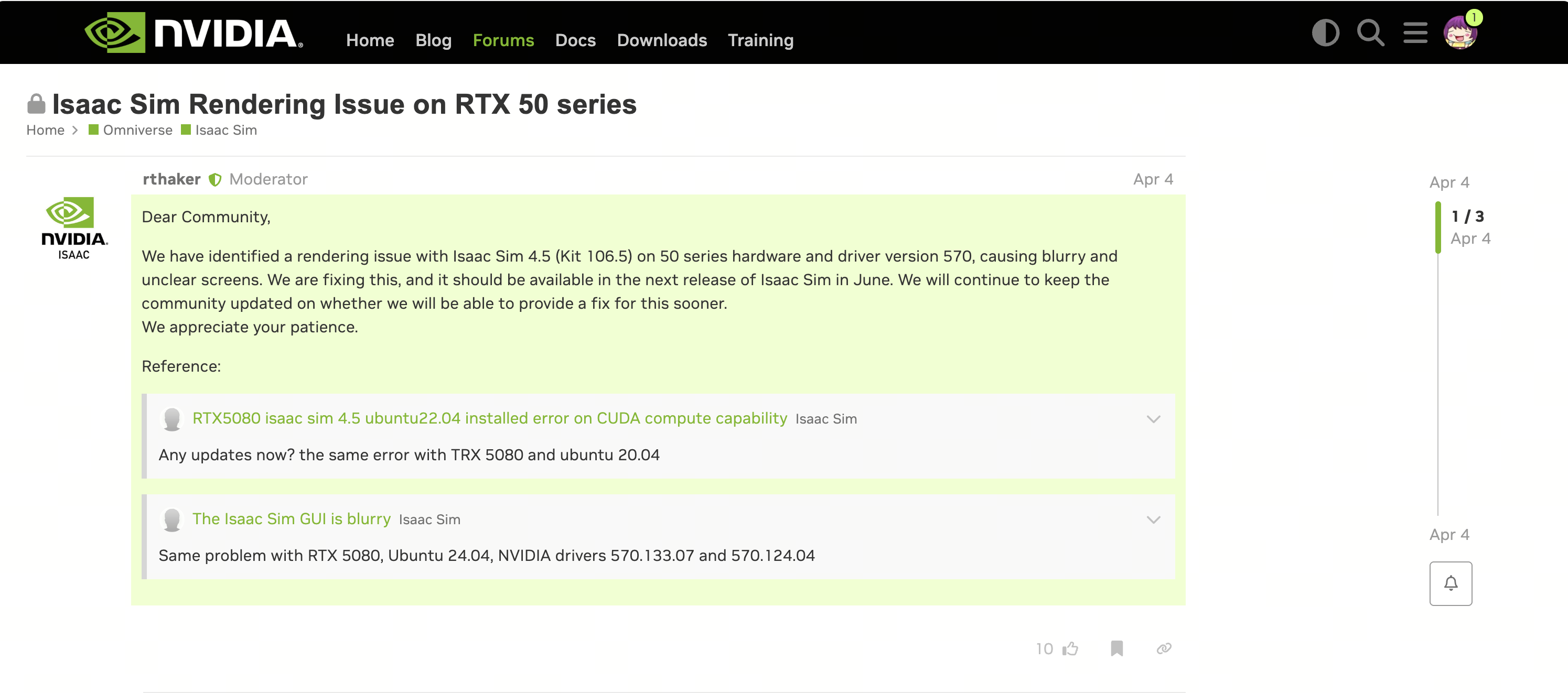The width and height of the screenshot is (1568, 693).
Task: Jump to bottom Apr 4 timeline date
Action: tap(1448, 535)
